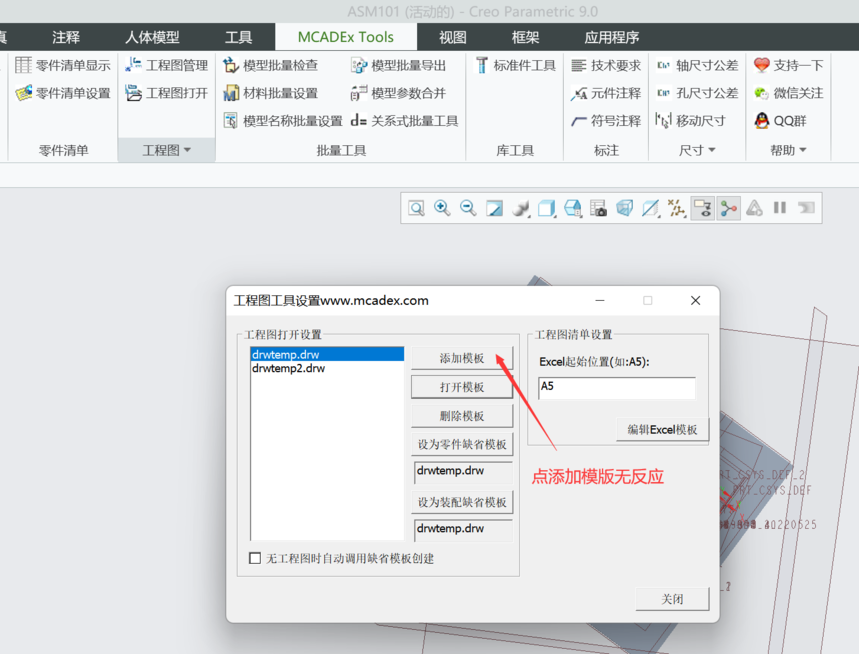Close the 工程图工具设置 dialog window
Image resolution: width=859 pixels, height=654 pixels.
click(x=695, y=300)
